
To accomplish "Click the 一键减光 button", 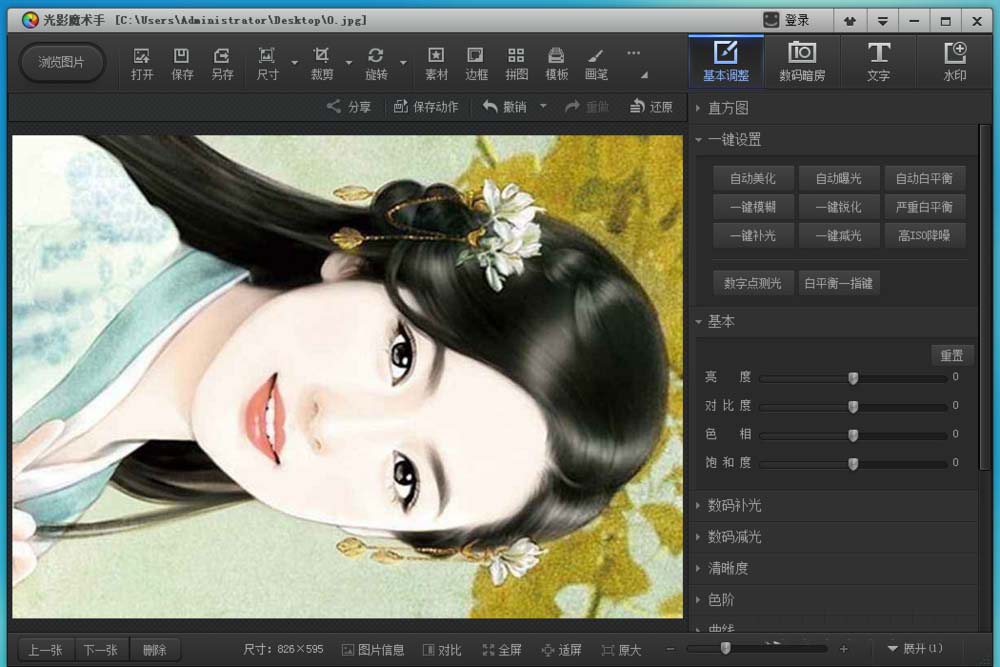I will 839,236.
